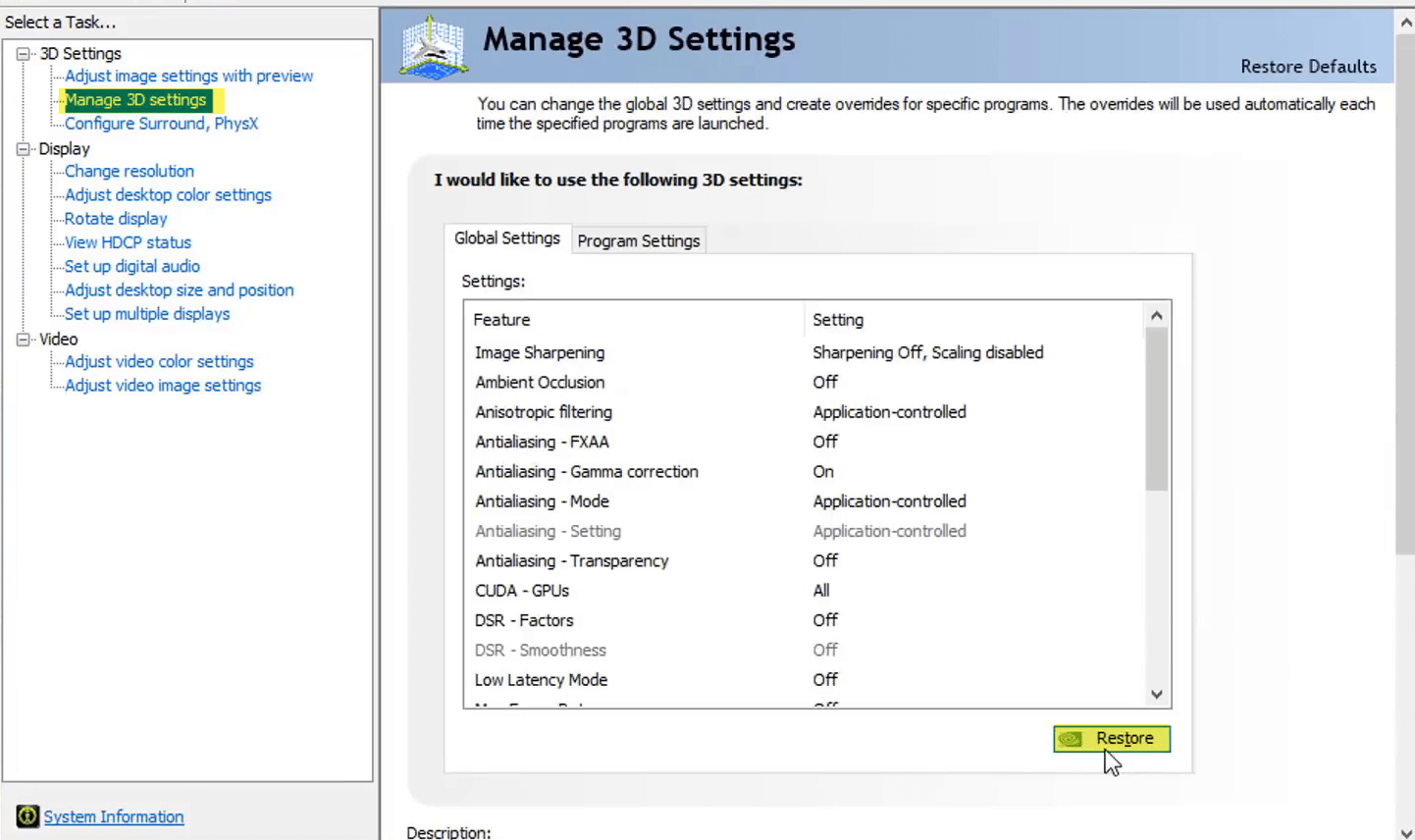Select the CUDA - GPUs row
Image resolution: width=1415 pixels, height=840 pixels.
804,591
